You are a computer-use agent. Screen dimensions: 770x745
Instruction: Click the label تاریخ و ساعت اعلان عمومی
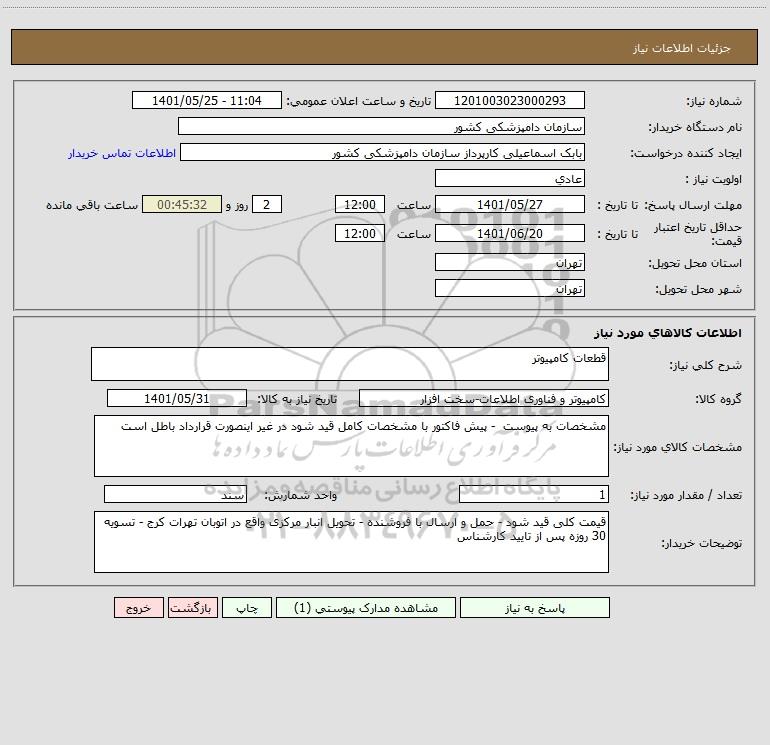[358, 102]
